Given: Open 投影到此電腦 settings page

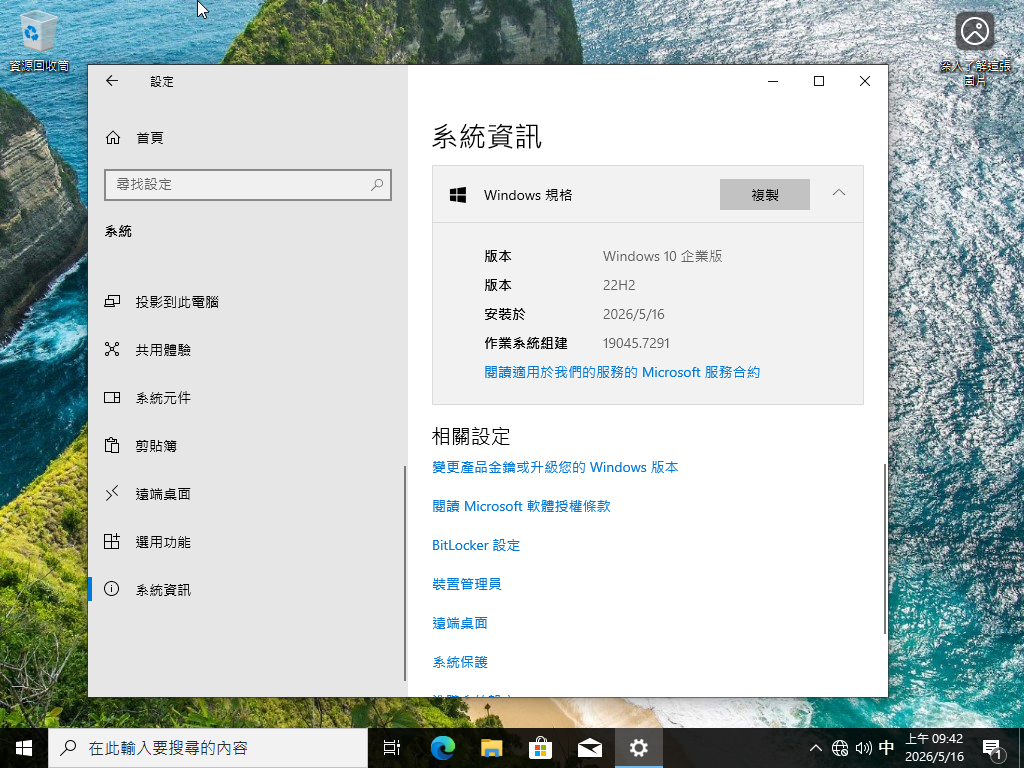Looking at the screenshot, I should coord(247,302).
